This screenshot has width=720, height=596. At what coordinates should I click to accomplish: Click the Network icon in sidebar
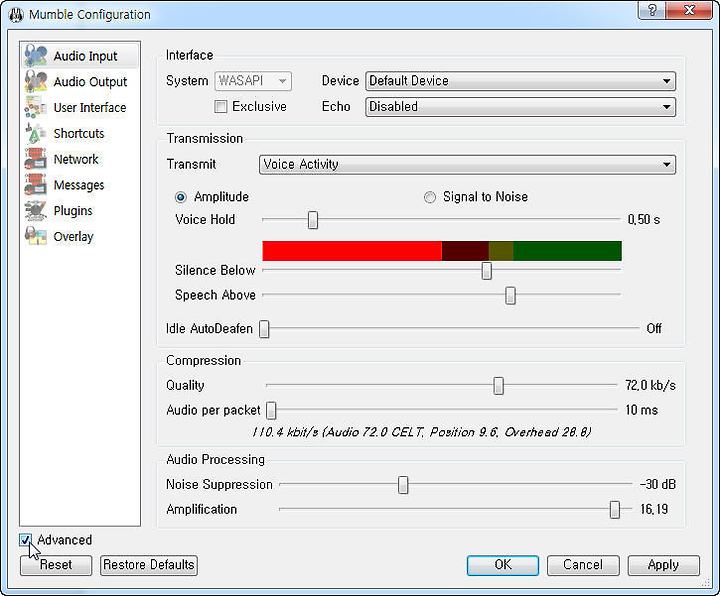(x=35, y=159)
